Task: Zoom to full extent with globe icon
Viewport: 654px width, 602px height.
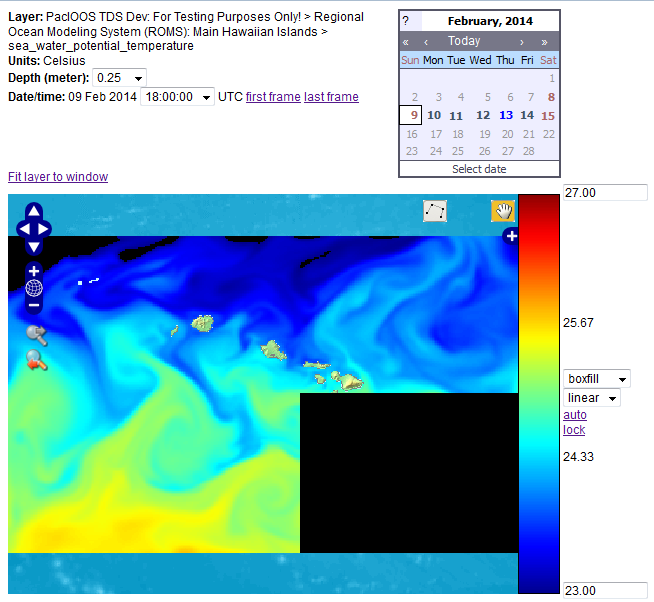Action: (x=34, y=288)
